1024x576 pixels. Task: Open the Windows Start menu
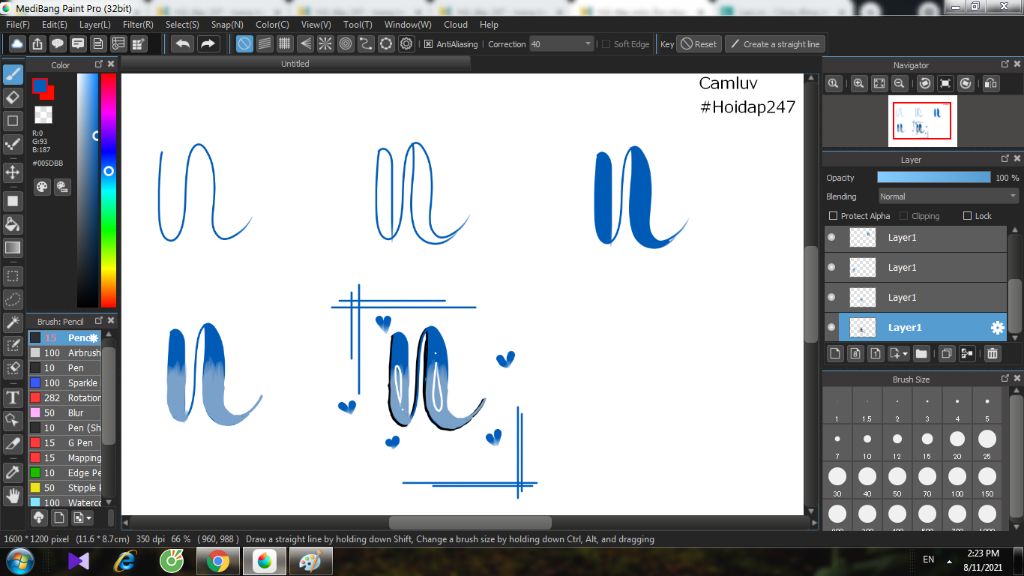point(20,562)
